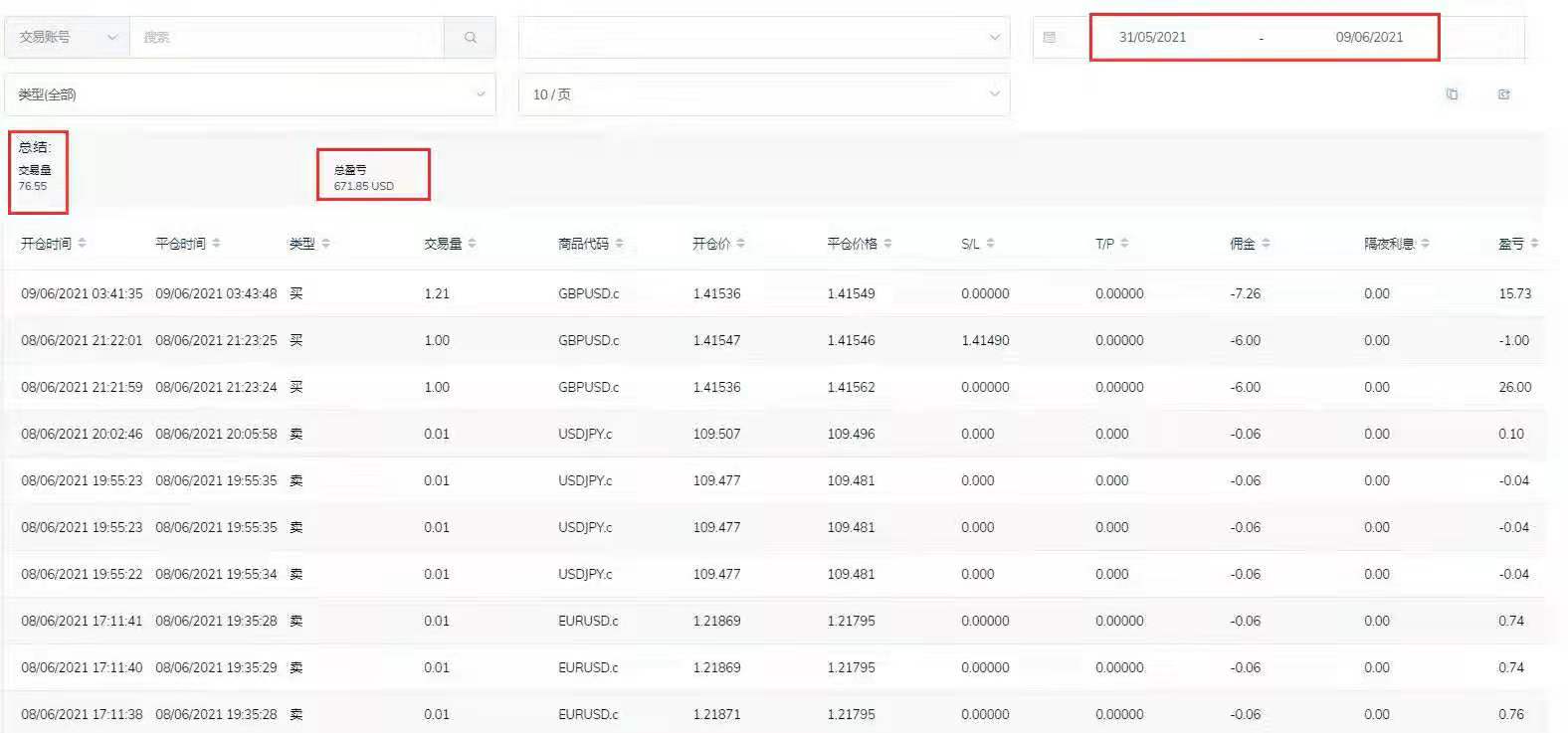Image resolution: width=1568 pixels, height=733 pixels.
Task: Click close time 09/06/2021 03:43:48
Action: 216,294
